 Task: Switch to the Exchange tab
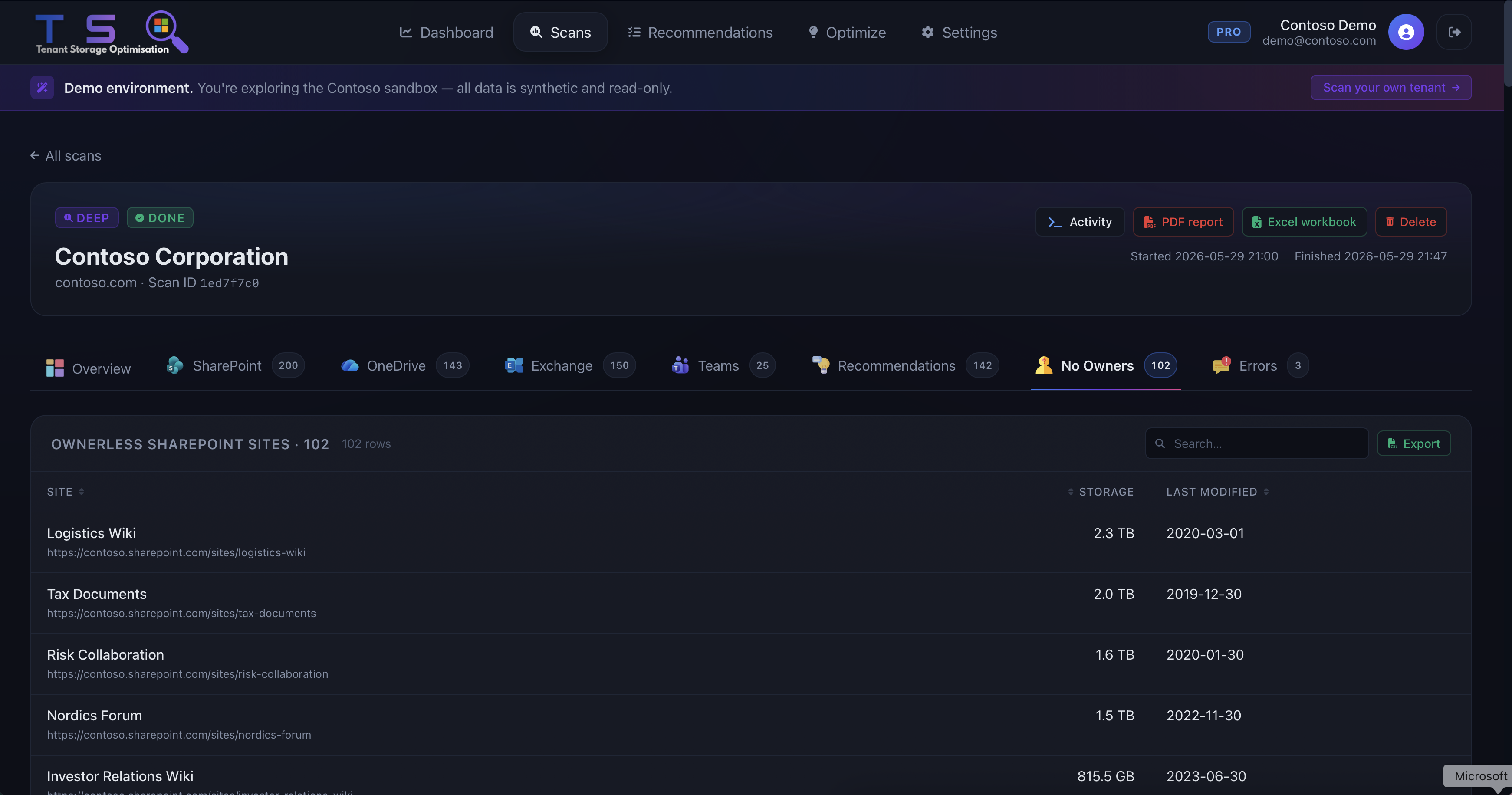[571, 365]
